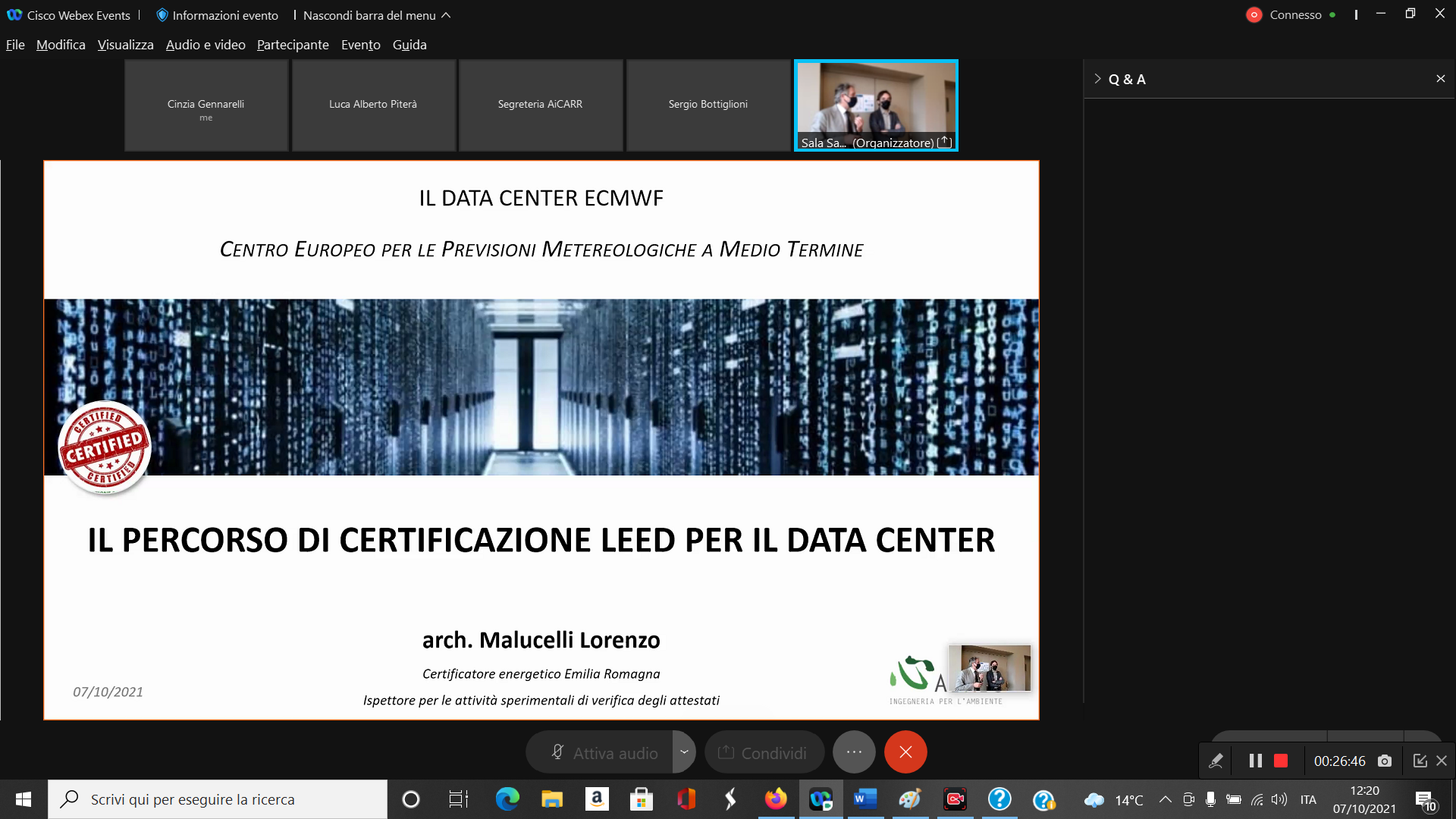This screenshot has height=819, width=1456.
Task: Select Cinzia Gennarelli participant tile
Action: (206, 105)
